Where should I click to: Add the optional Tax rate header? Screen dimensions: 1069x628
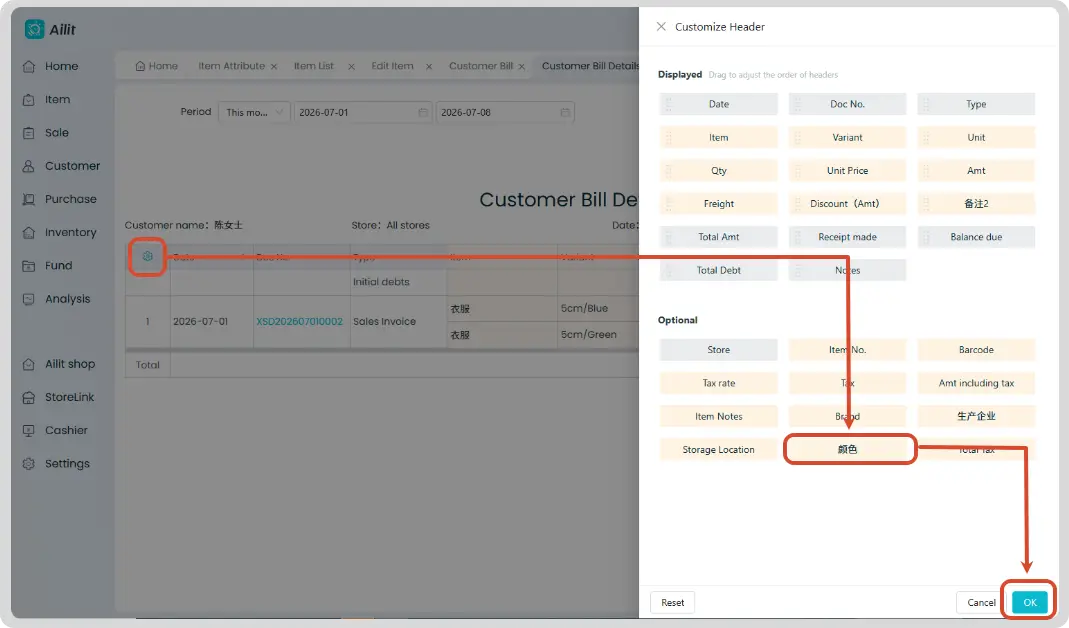click(x=719, y=383)
